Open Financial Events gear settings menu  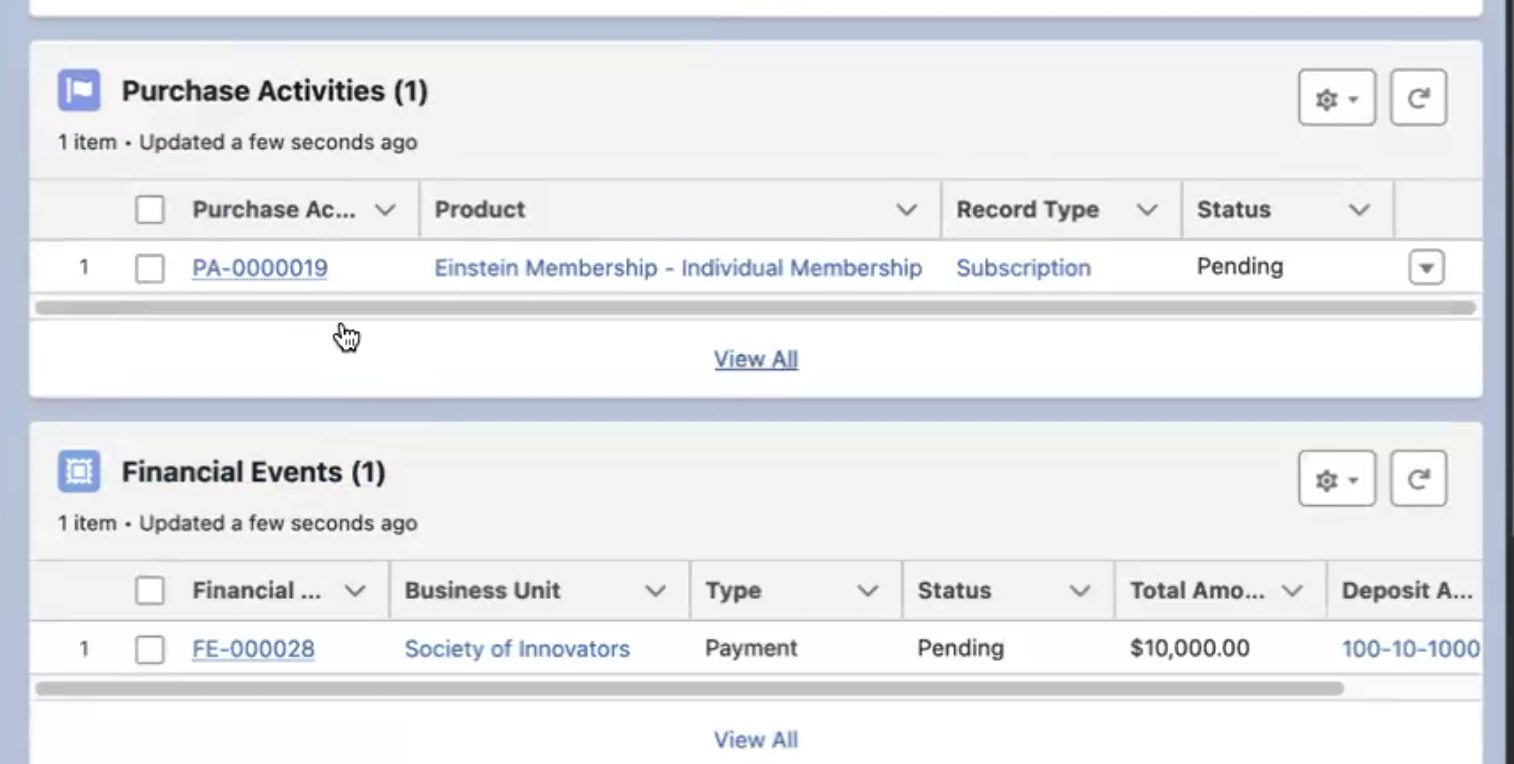click(1337, 480)
